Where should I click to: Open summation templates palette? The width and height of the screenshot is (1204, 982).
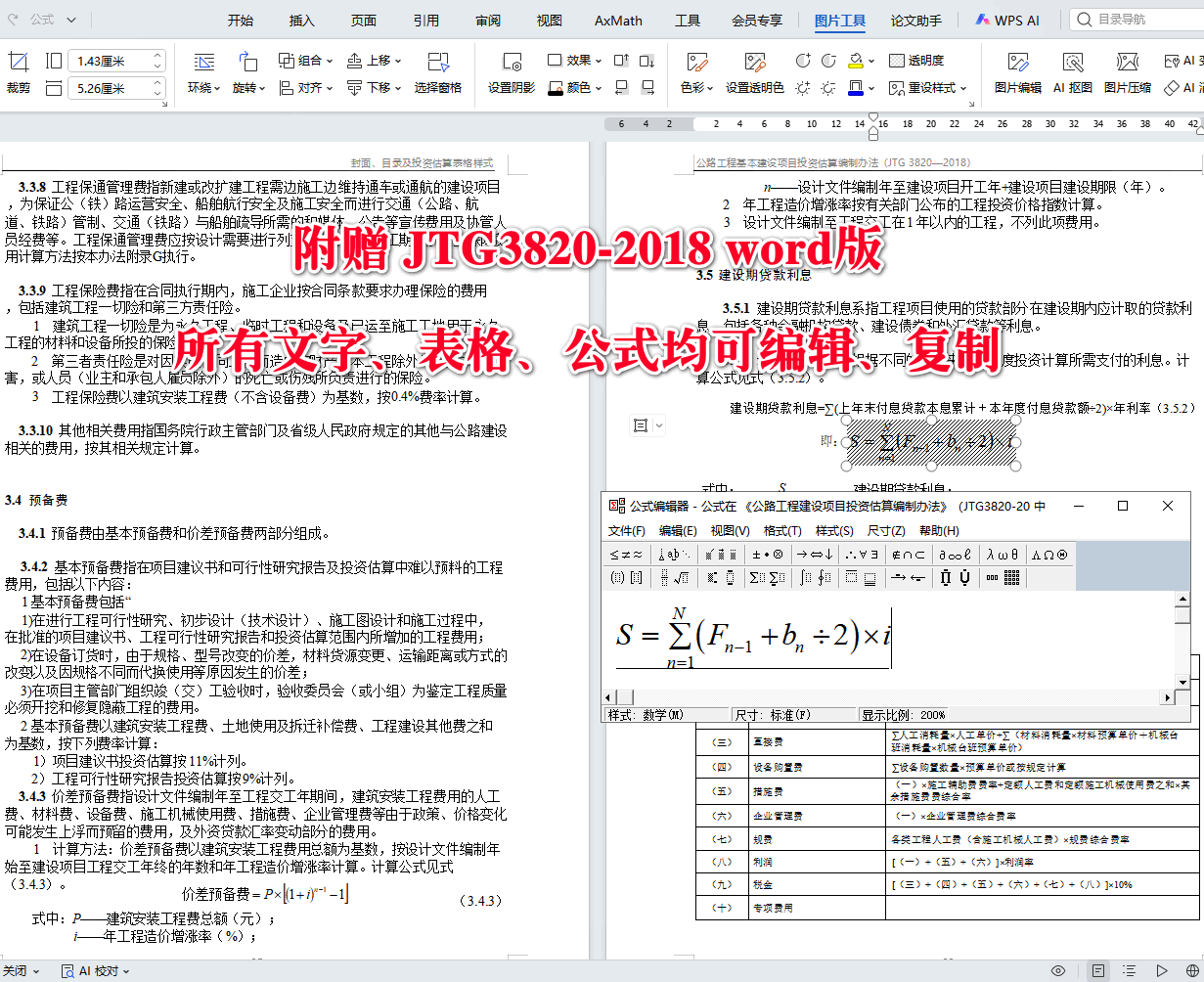click(x=769, y=578)
